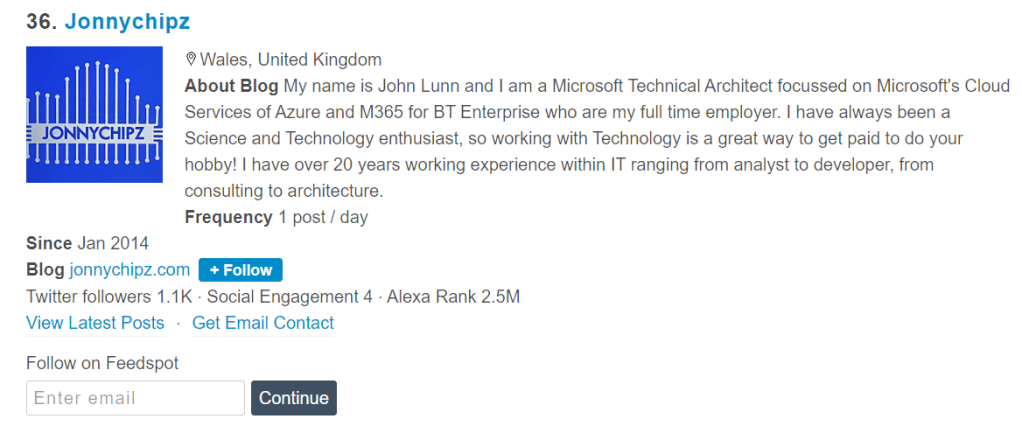The width and height of the screenshot is (1022, 440).
Task: Click the 1 post / day text
Action: pyautogui.click(x=323, y=217)
